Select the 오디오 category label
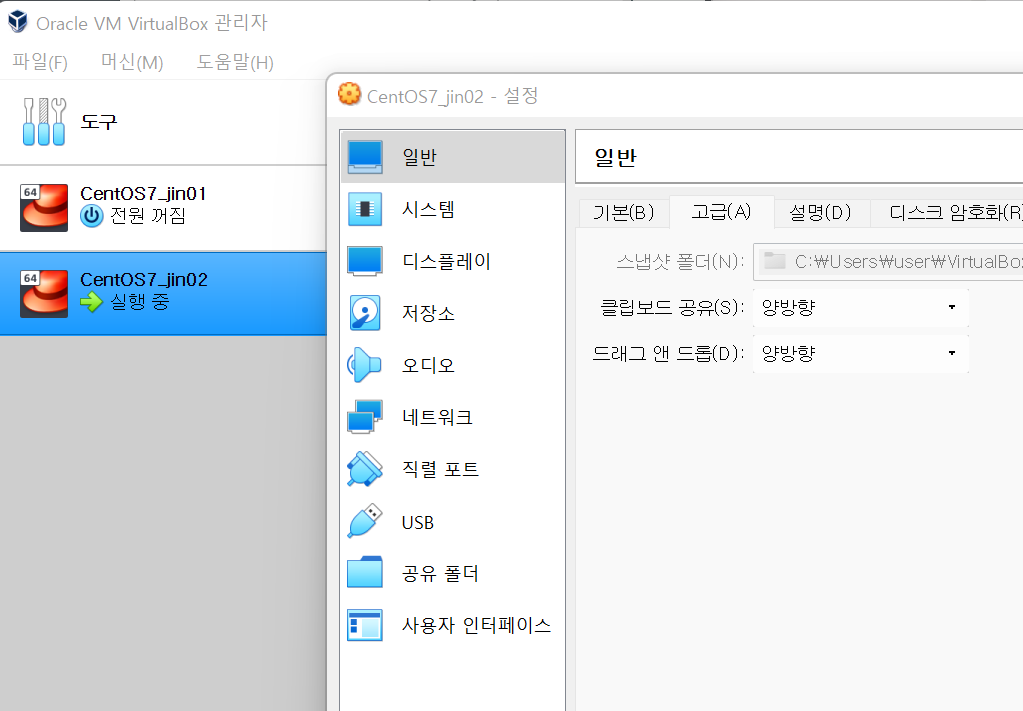The image size is (1023, 711). pos(428,365)
